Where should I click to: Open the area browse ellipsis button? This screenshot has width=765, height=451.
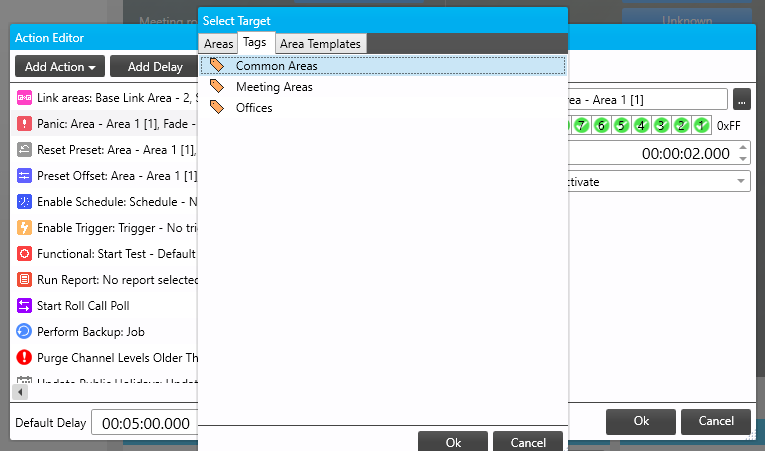[741, 100]
